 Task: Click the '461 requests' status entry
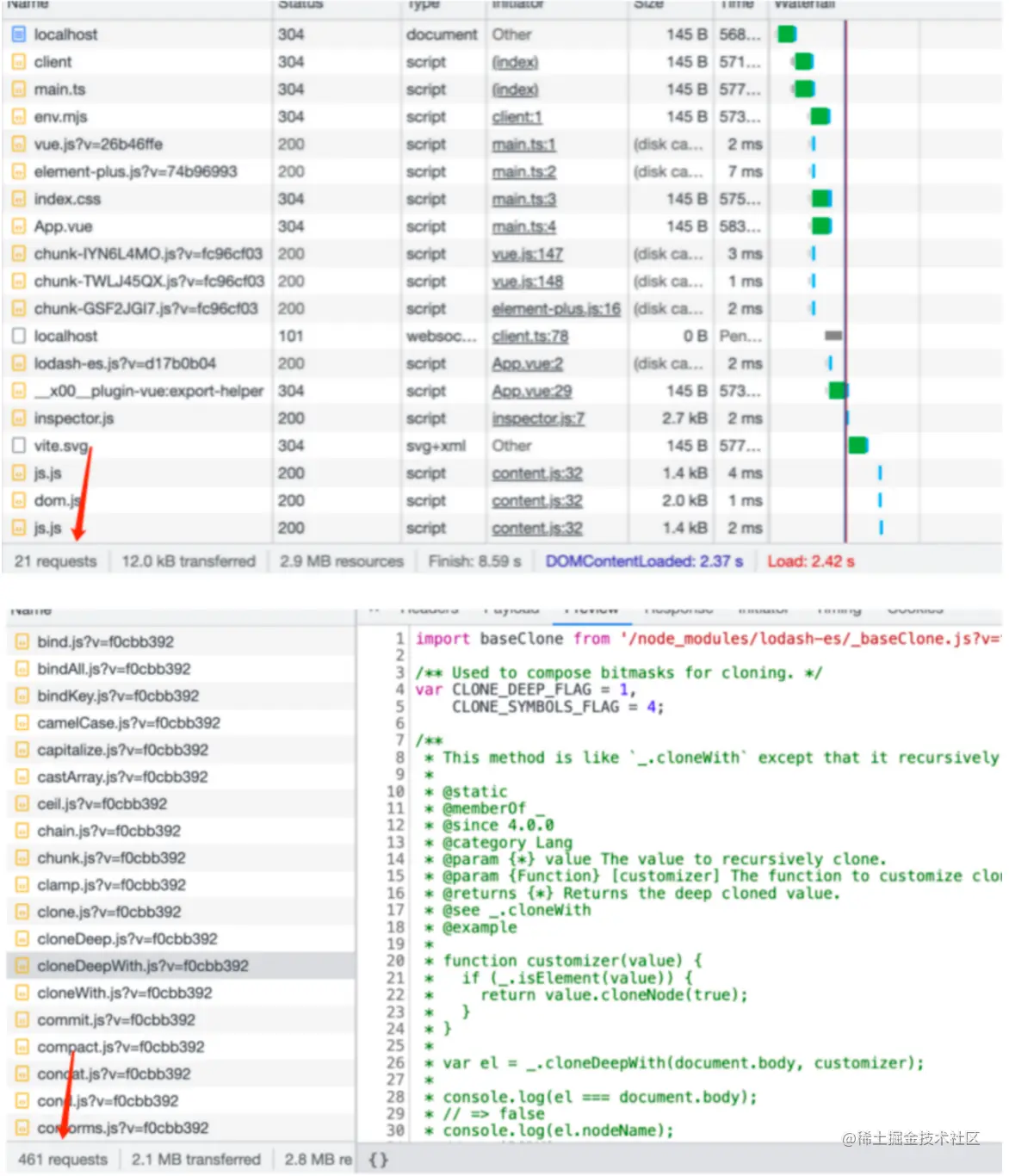63,1160
